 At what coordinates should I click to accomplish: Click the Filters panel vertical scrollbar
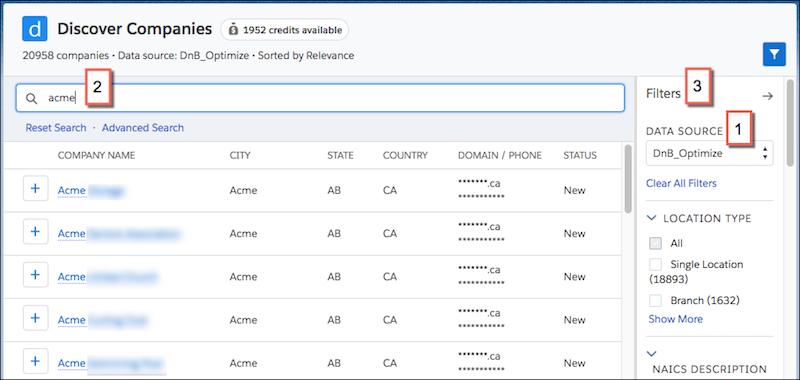(790, 122)
